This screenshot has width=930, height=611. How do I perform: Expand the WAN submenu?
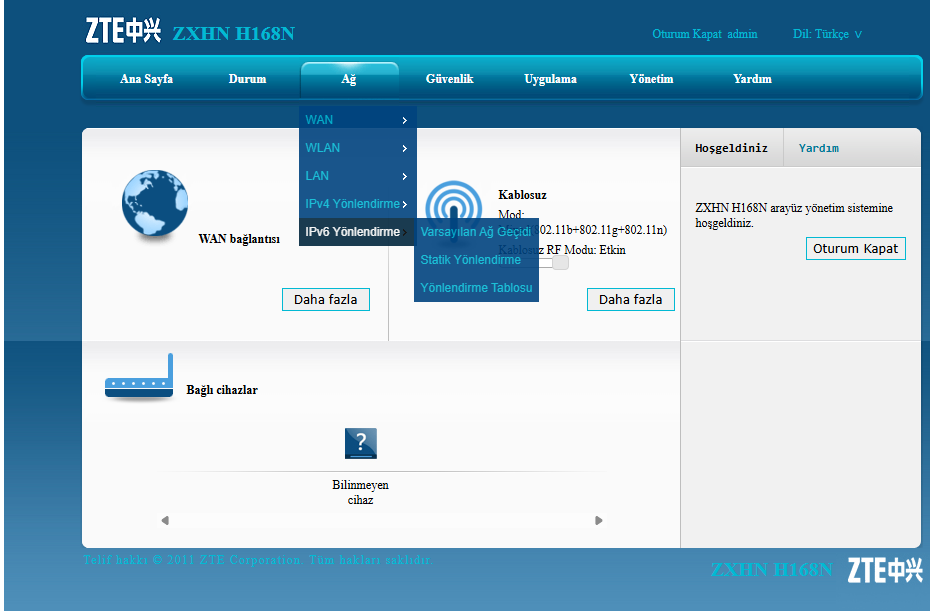358,120
